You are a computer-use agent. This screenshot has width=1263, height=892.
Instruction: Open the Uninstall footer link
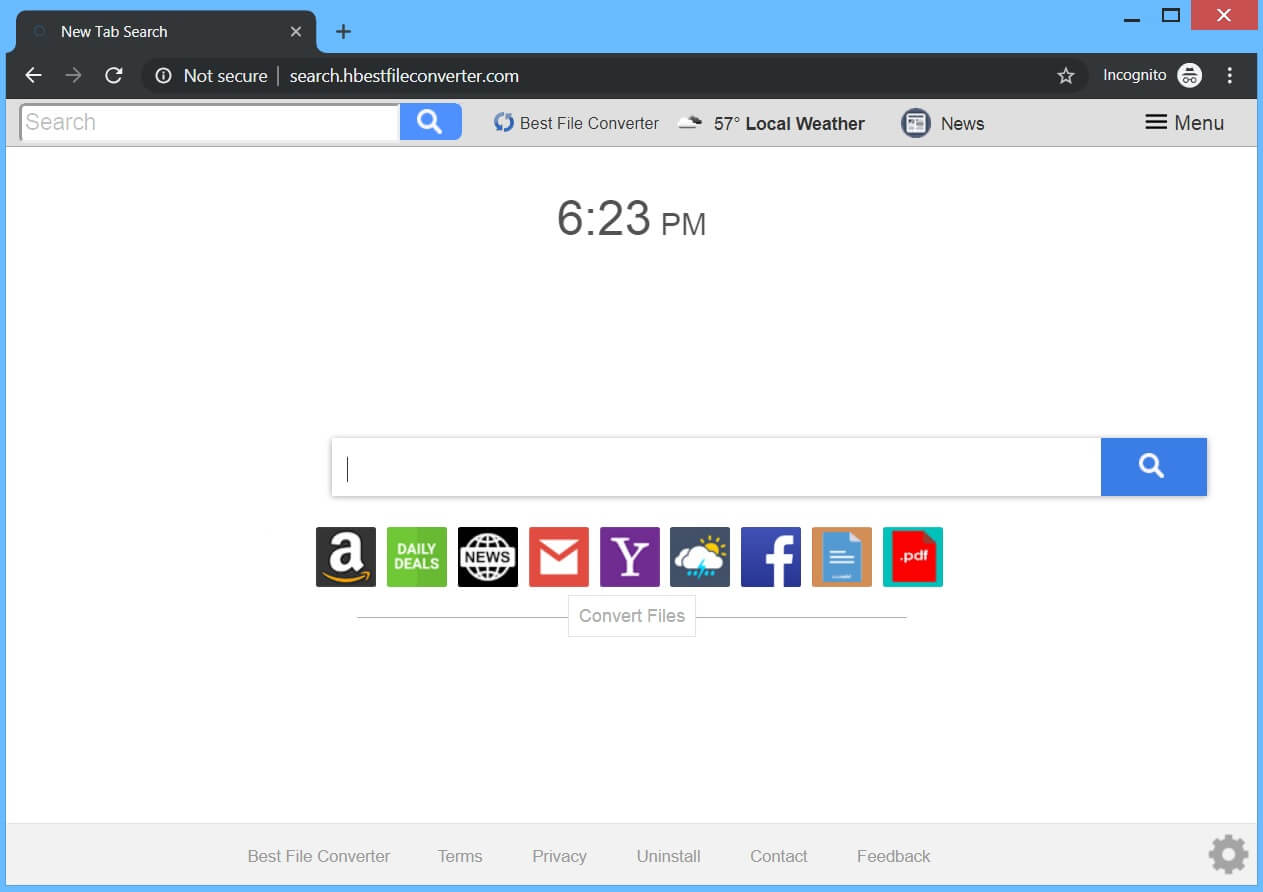669,856
